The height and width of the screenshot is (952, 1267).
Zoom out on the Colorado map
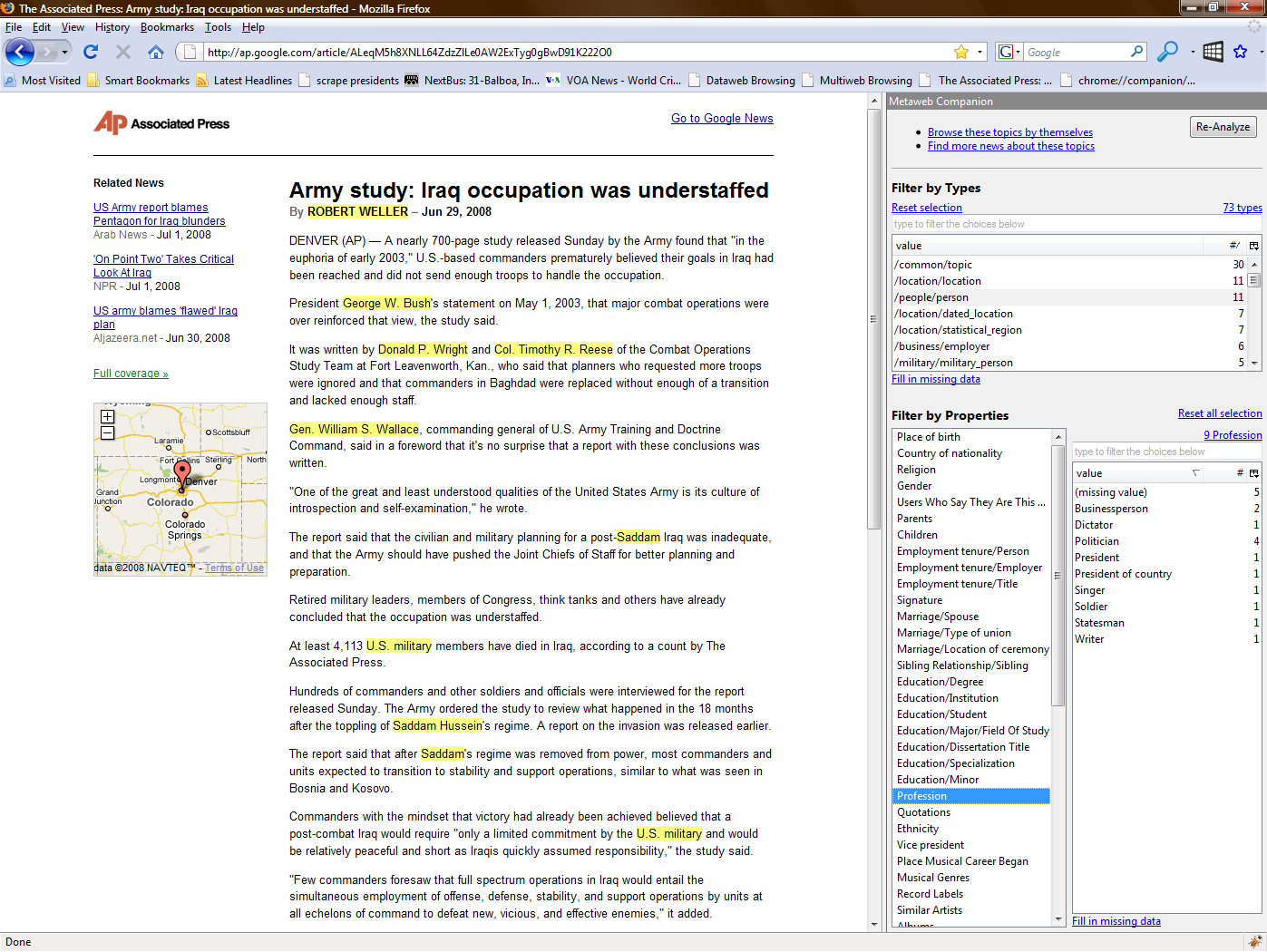point(107,433)
